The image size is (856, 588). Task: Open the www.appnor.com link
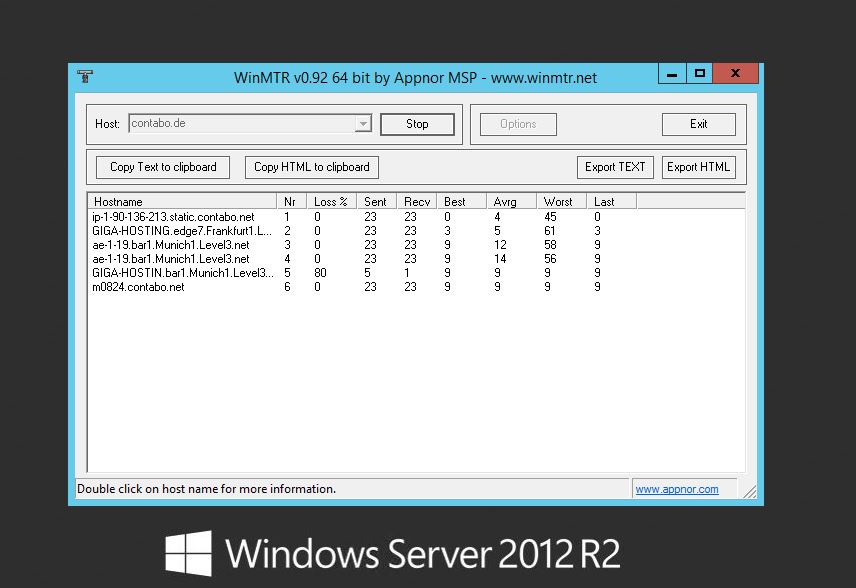(x=676, y=489)
